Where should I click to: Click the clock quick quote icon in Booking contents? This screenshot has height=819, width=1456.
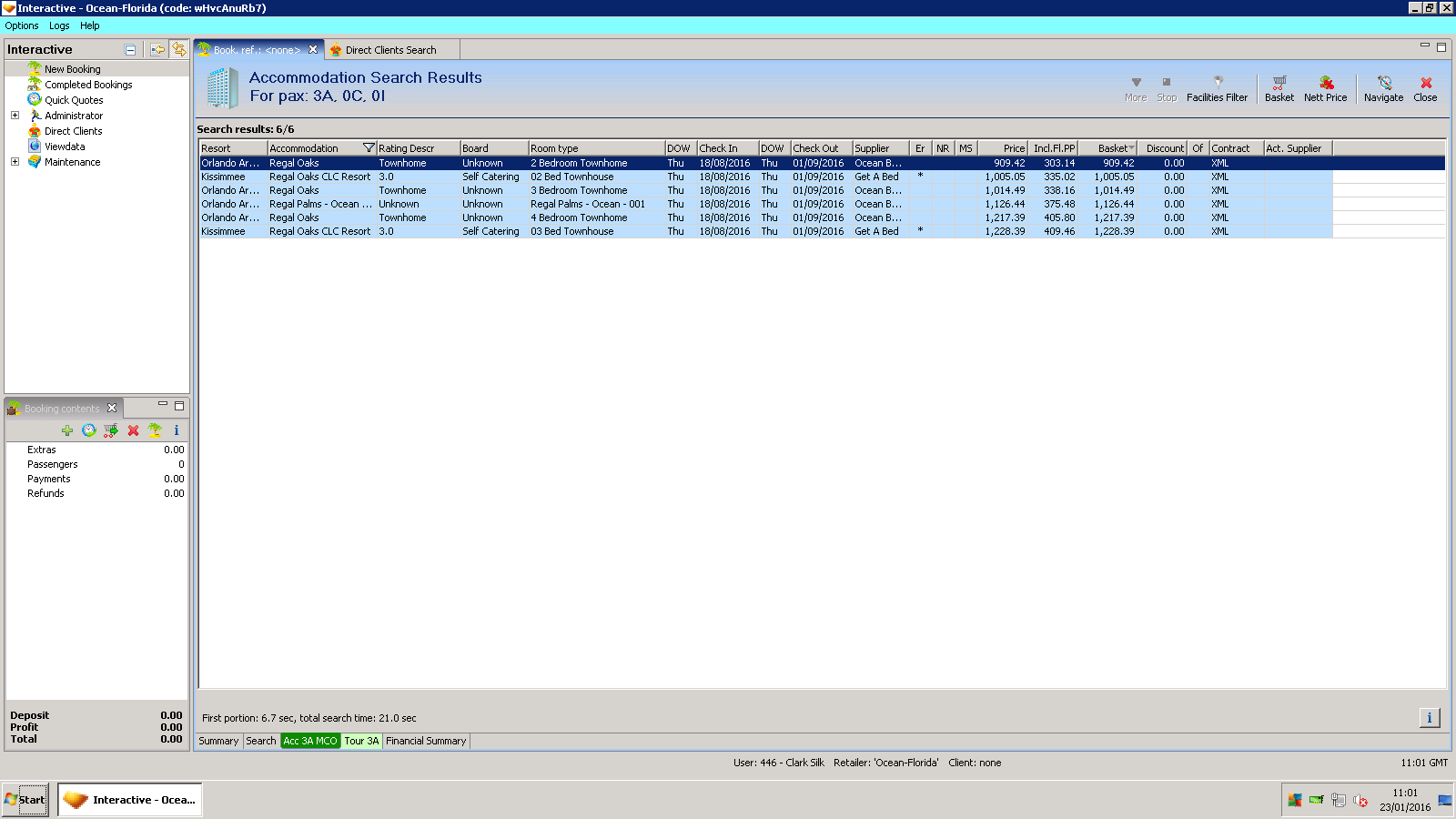89,430
